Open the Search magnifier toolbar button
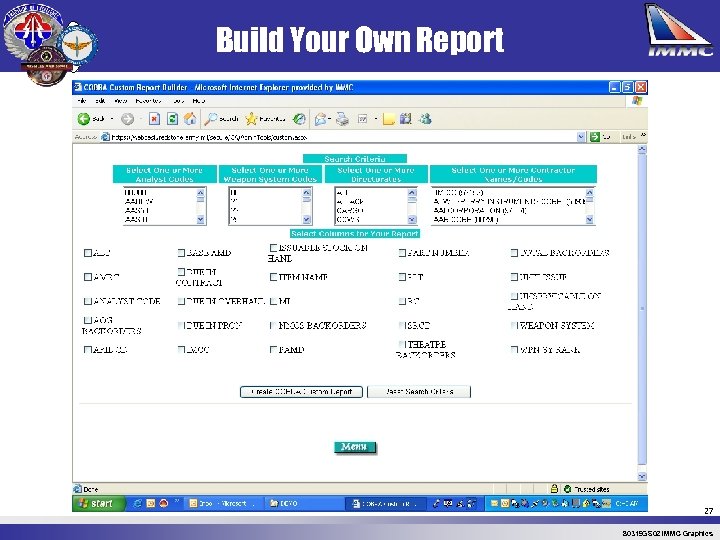This screenshot has height=540, width=720. point(222,119)
